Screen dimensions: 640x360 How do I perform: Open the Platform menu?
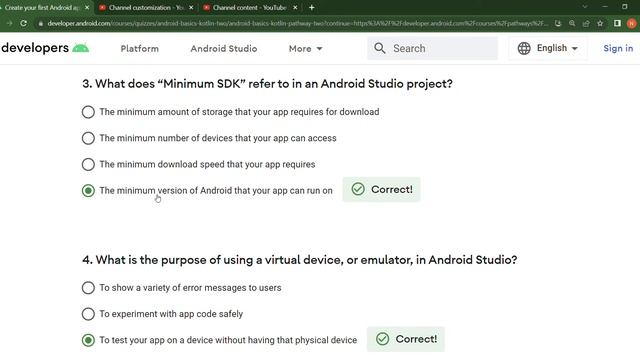point(140,49)
